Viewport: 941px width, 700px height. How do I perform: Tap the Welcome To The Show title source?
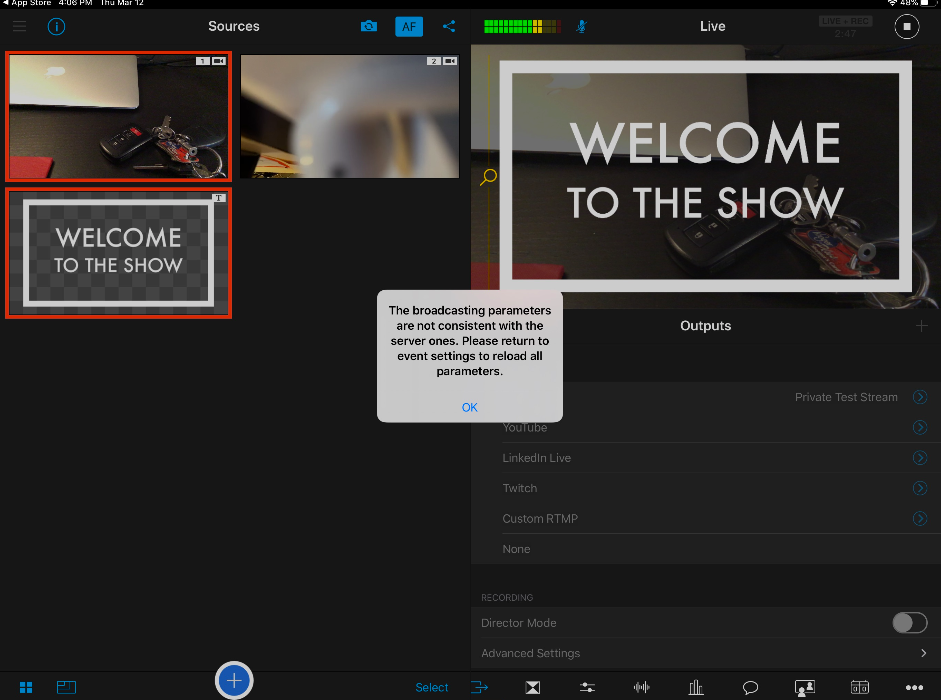tap(118, 253)
